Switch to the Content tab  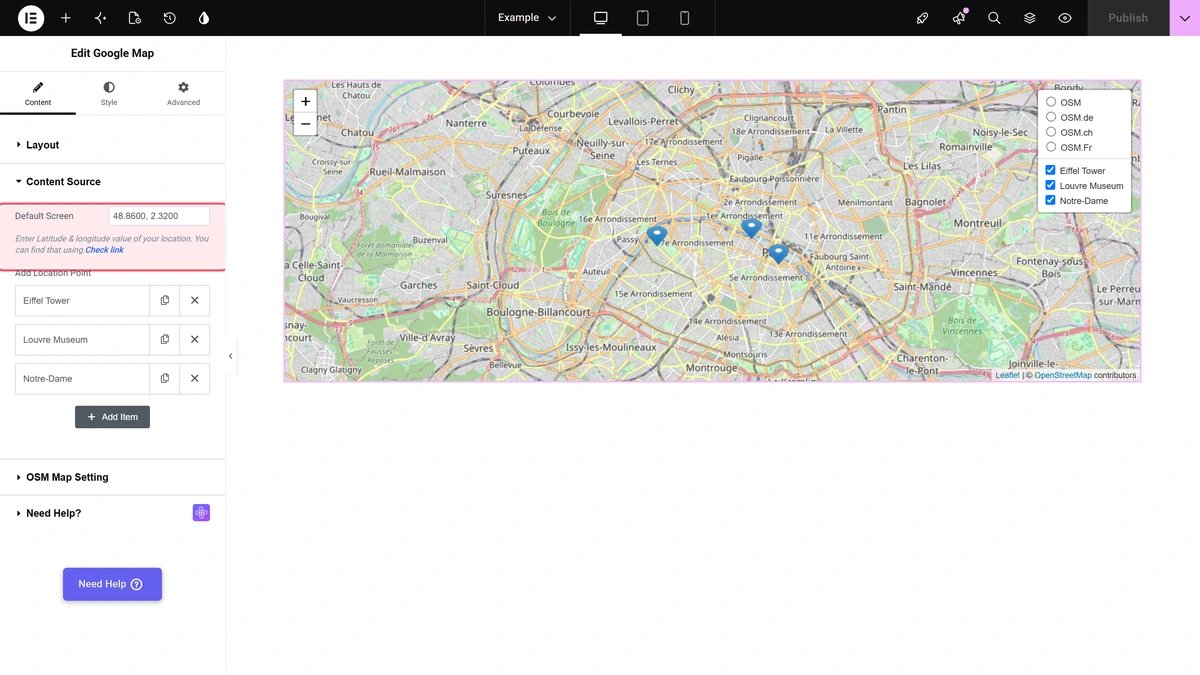tap(38, 94)
